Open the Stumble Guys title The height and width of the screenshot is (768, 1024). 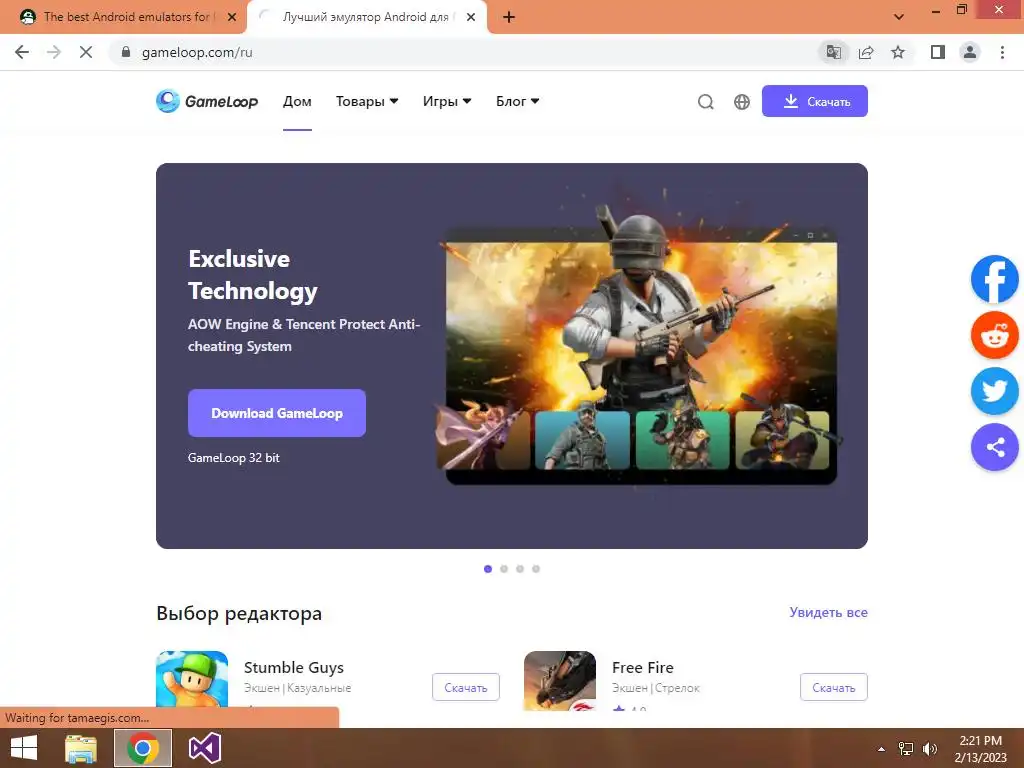coord(294,667)
